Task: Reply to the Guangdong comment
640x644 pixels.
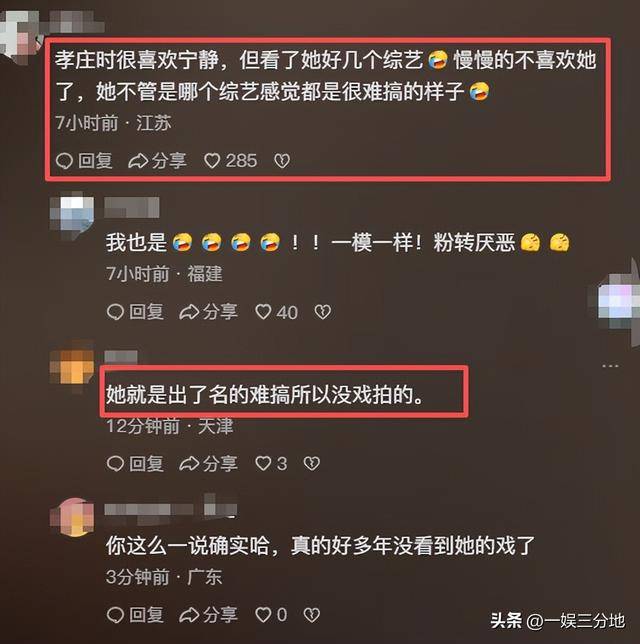Action: [x=135, y=615]
